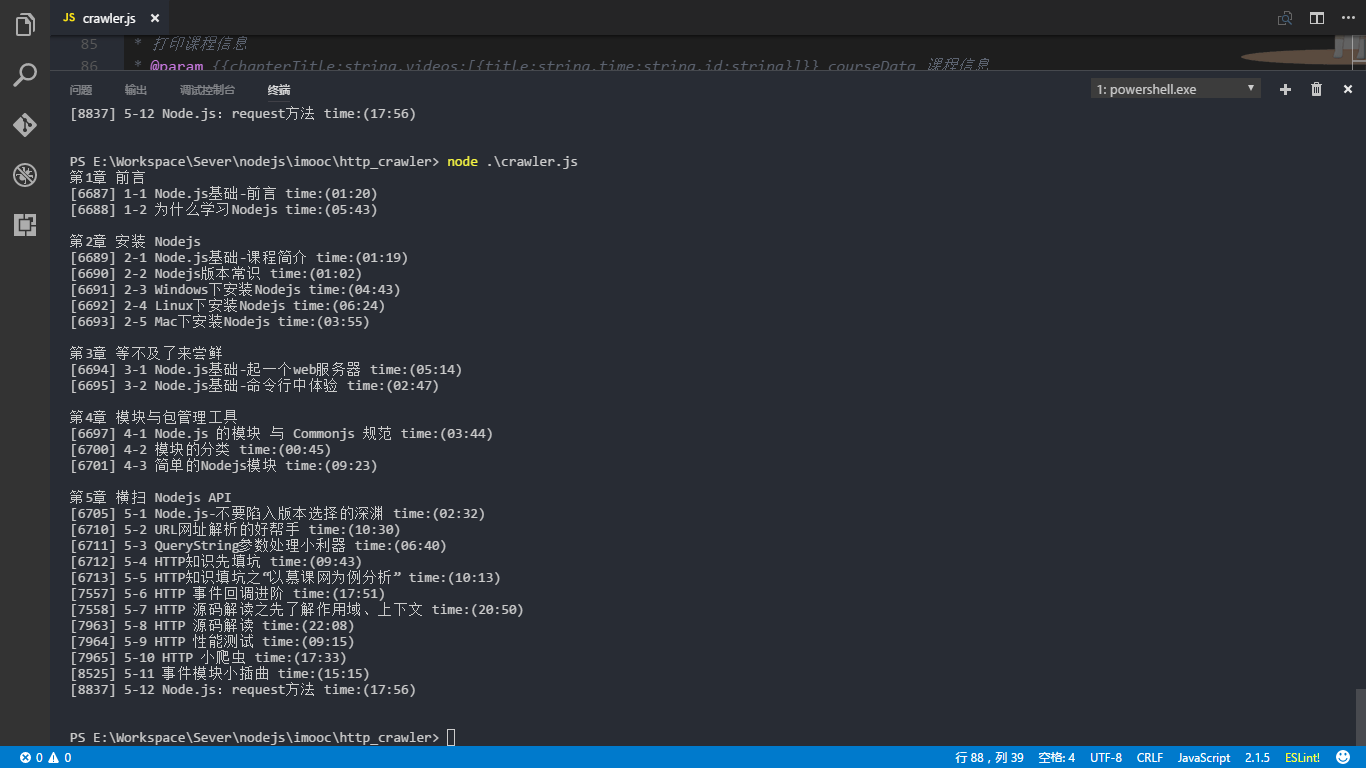Kill the terminal using the trash icon

pos(1317,89)
